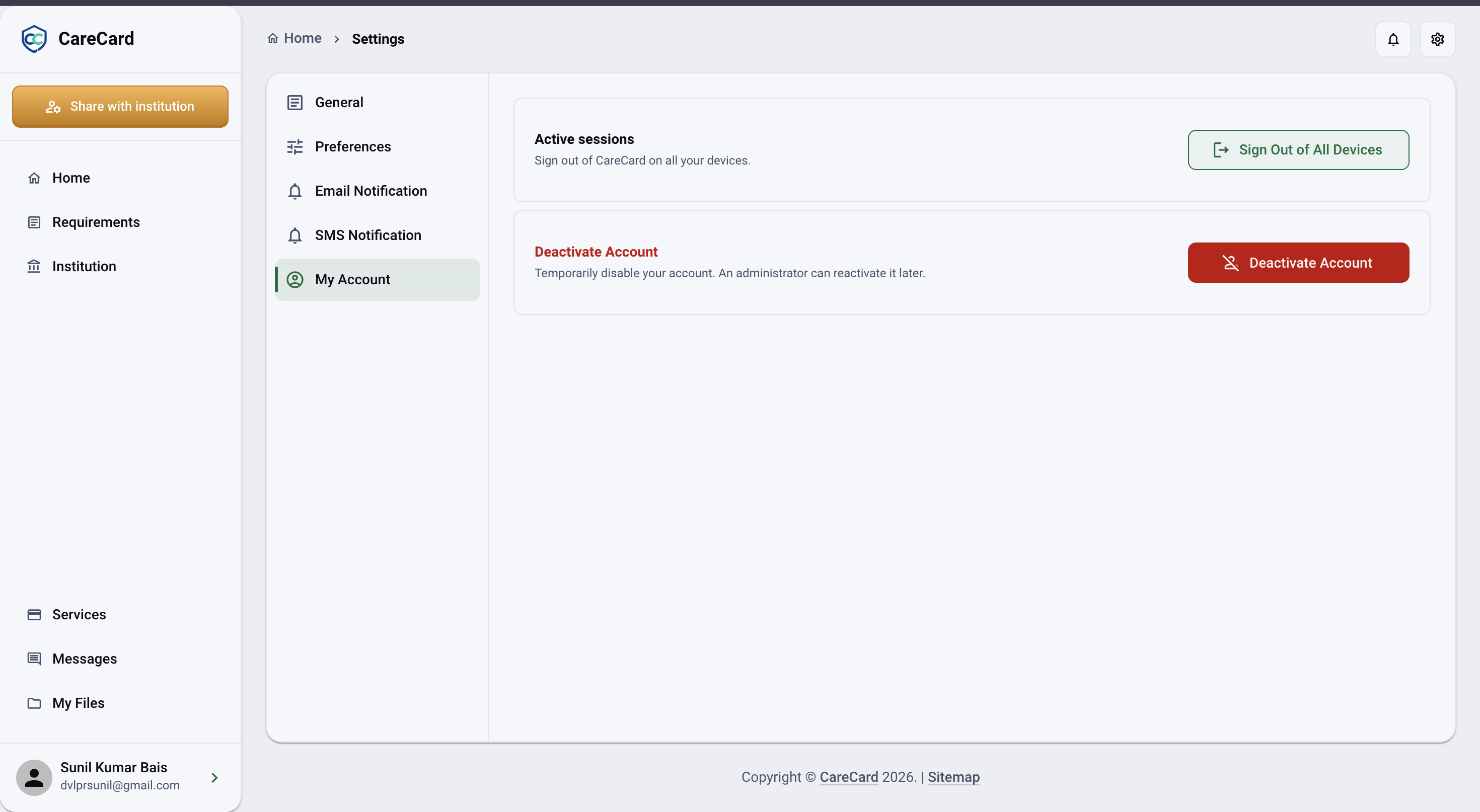Click the Active sessions heading

(x=584, y=139)
